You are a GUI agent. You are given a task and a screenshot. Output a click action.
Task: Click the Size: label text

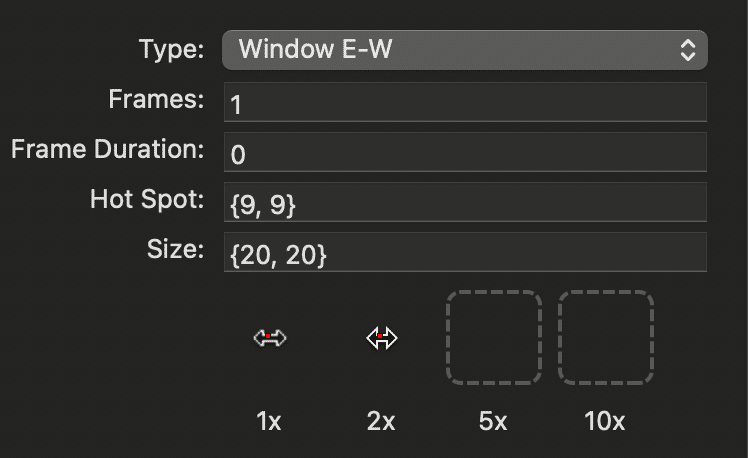coord(175,249)
